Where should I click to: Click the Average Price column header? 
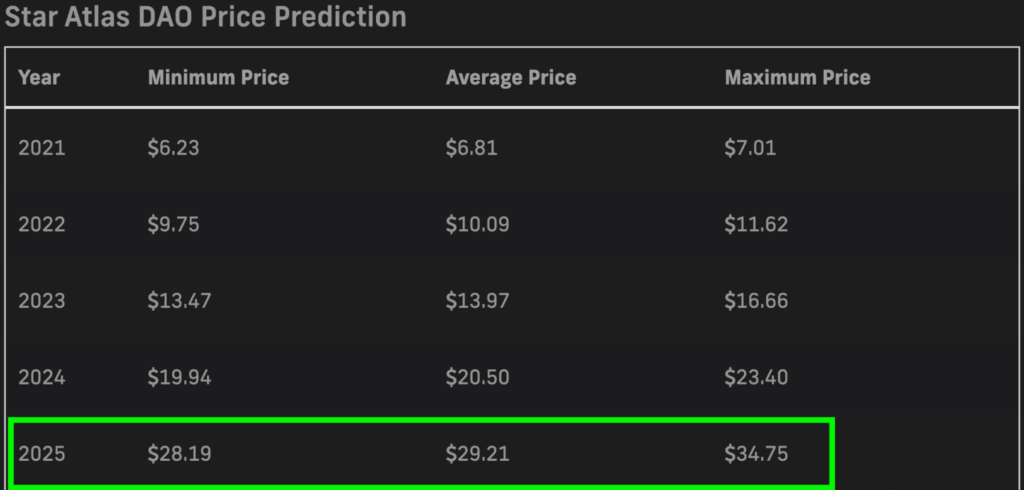pos(511,78)
